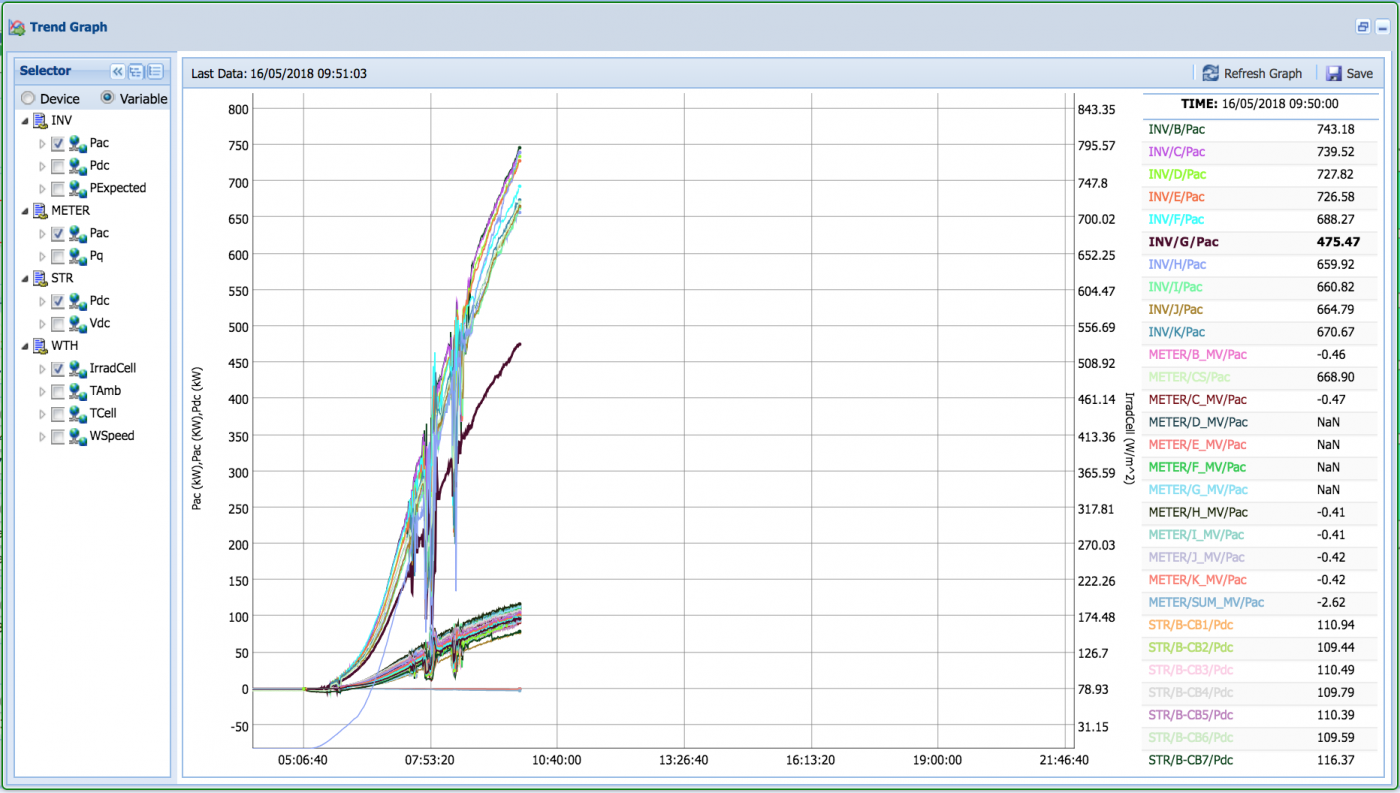Click the Refresh Graph button label
The height and width of the screenshot is (793, 1400).
(1263, 73)
